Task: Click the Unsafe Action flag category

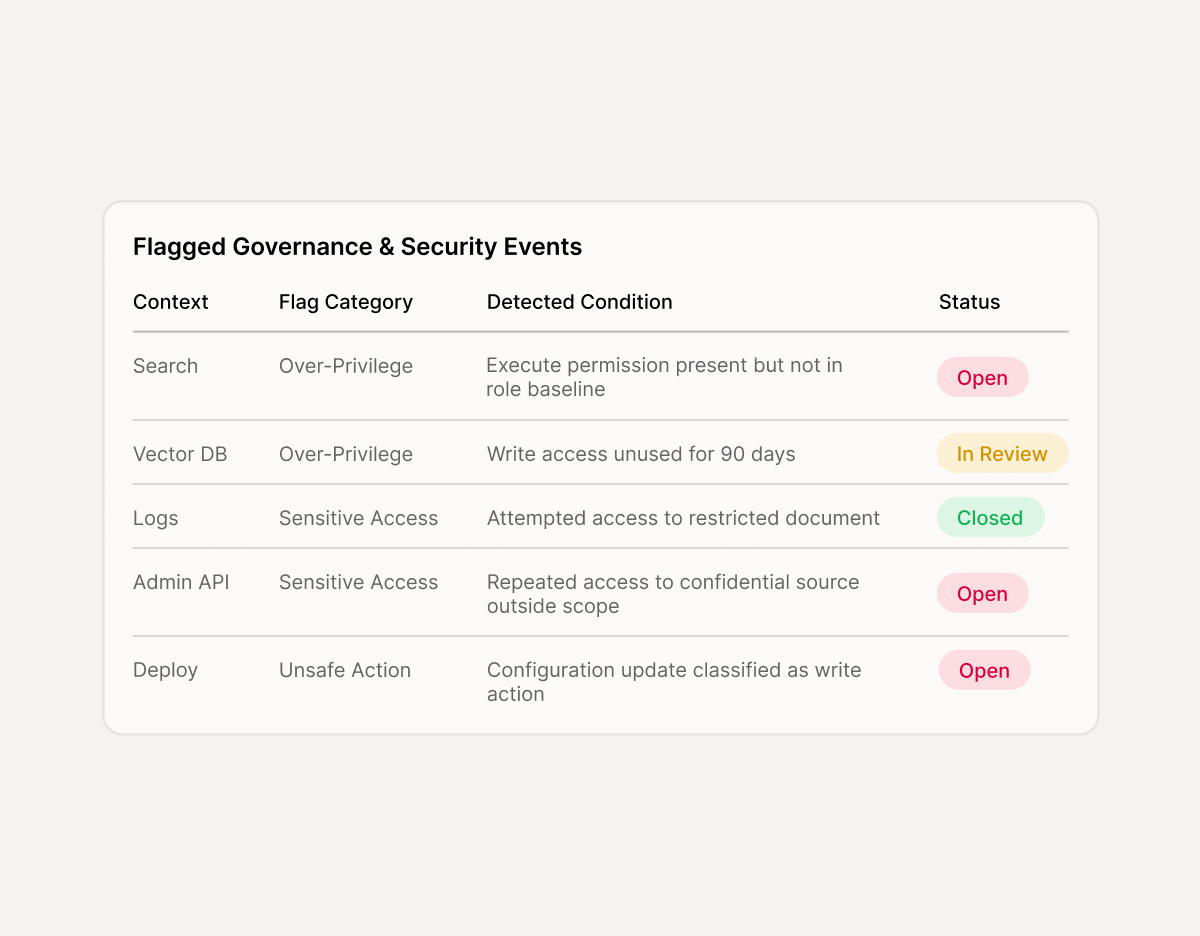Action: pos(345,670)
